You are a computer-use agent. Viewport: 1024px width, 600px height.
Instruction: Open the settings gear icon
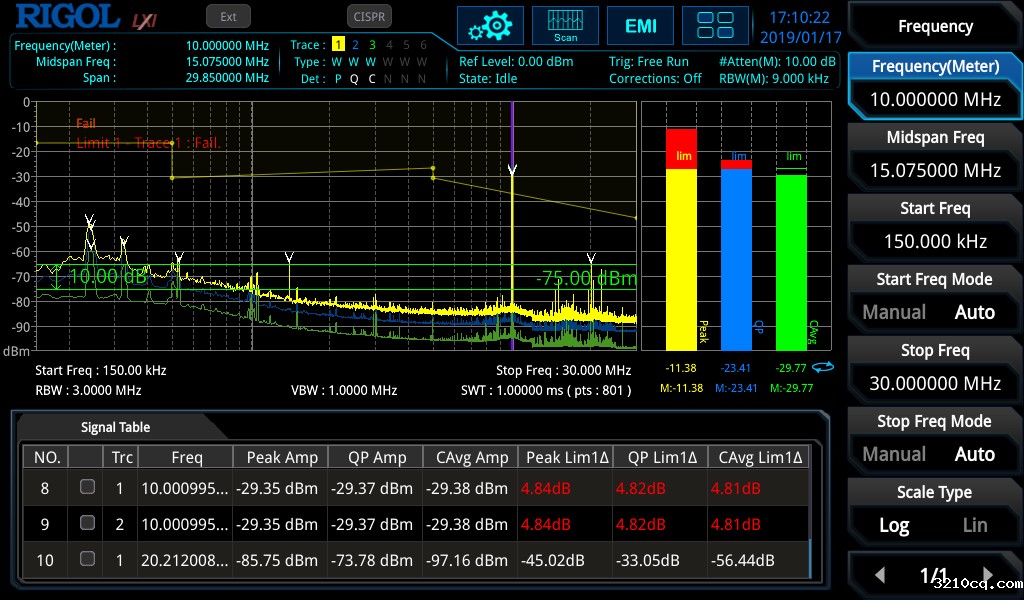tap(490, 26)
